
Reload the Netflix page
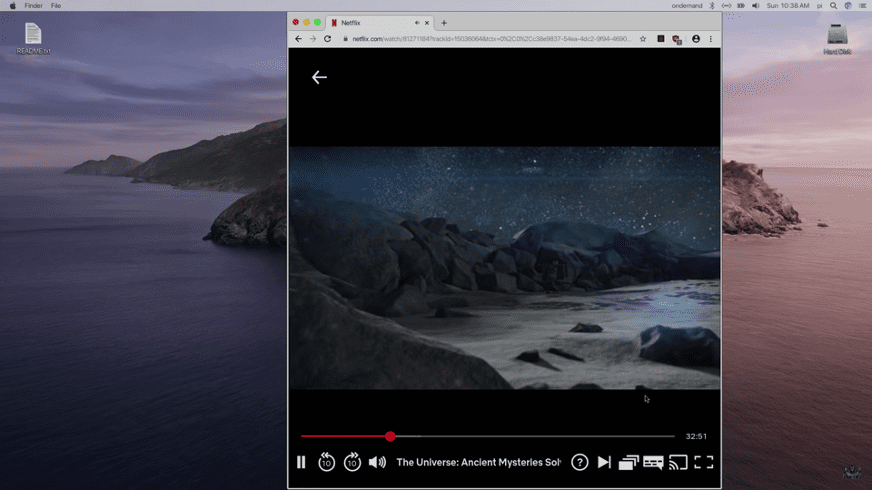coord(327,39)
